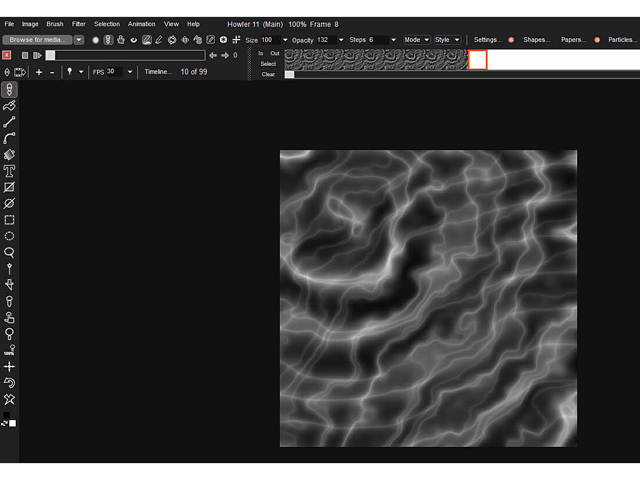640x480 pixels.
Task: Click the highlighted empty frame in filmstrip
Action: (x=477, y=60)
